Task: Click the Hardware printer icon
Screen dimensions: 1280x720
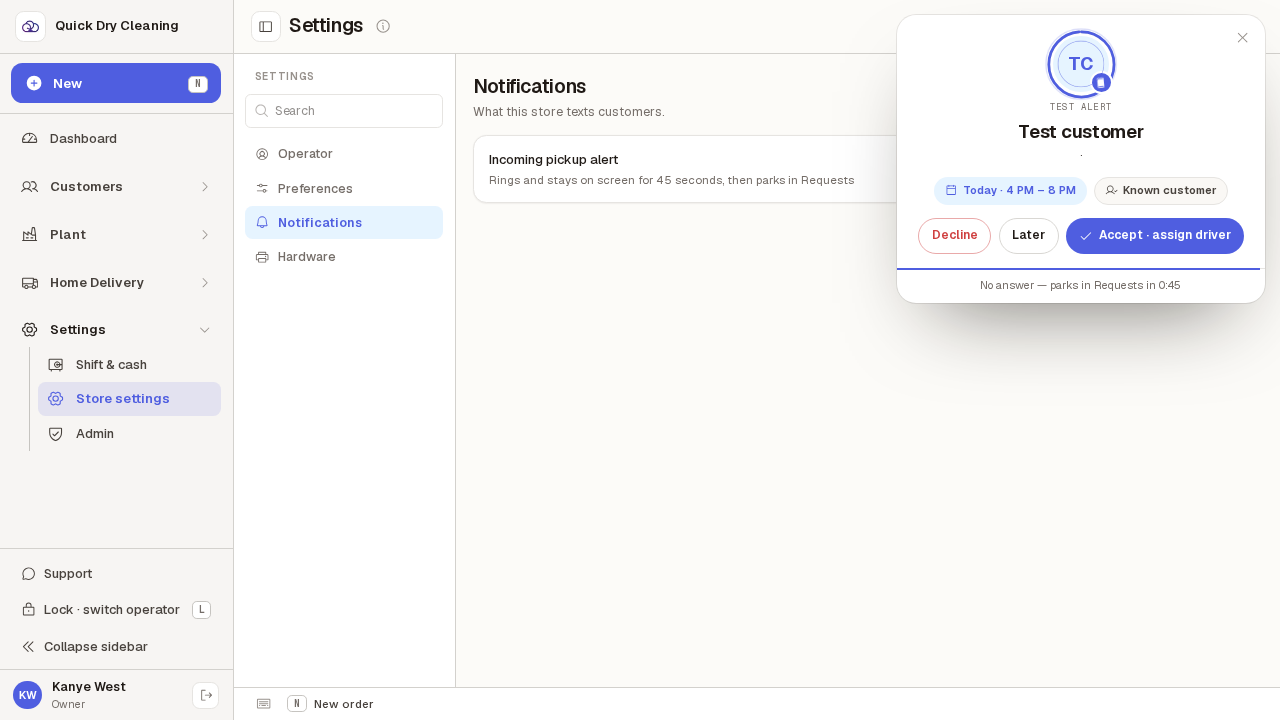Action: click(262, 257)
